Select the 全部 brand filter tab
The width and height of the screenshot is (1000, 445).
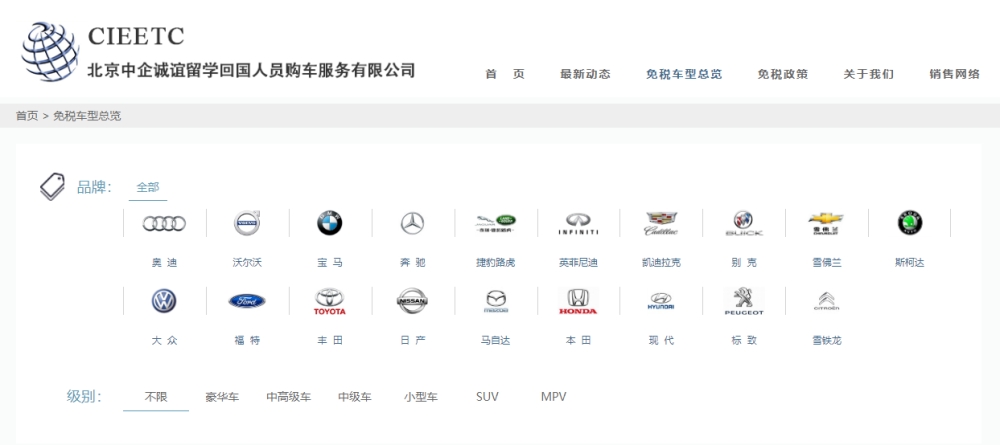148,187
